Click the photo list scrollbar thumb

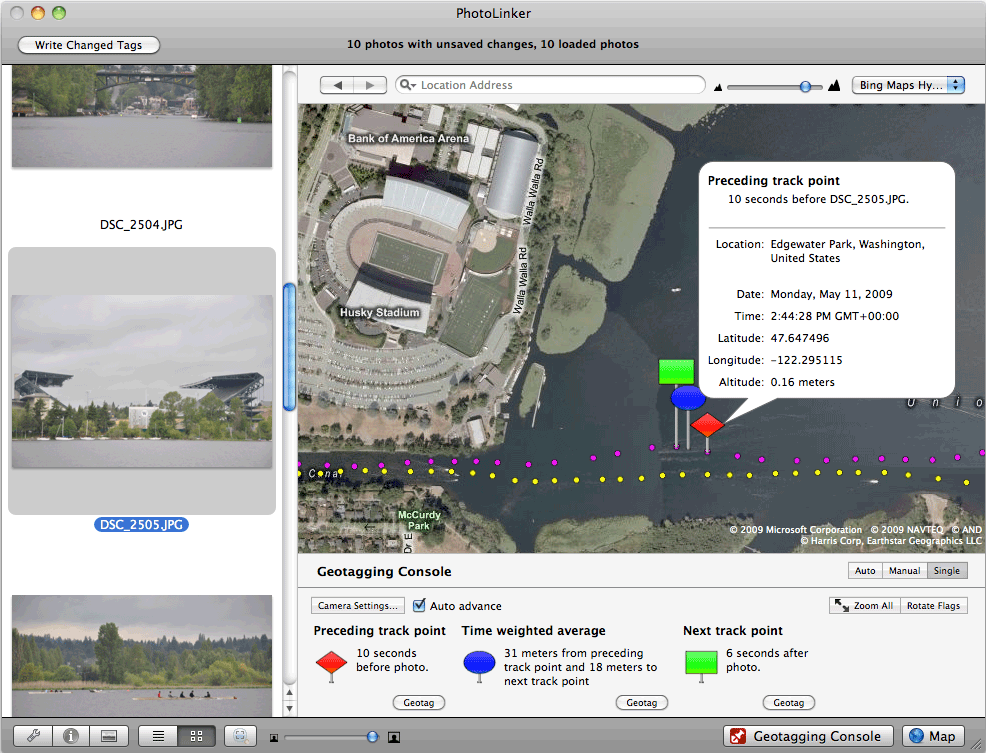click(289, 347)
